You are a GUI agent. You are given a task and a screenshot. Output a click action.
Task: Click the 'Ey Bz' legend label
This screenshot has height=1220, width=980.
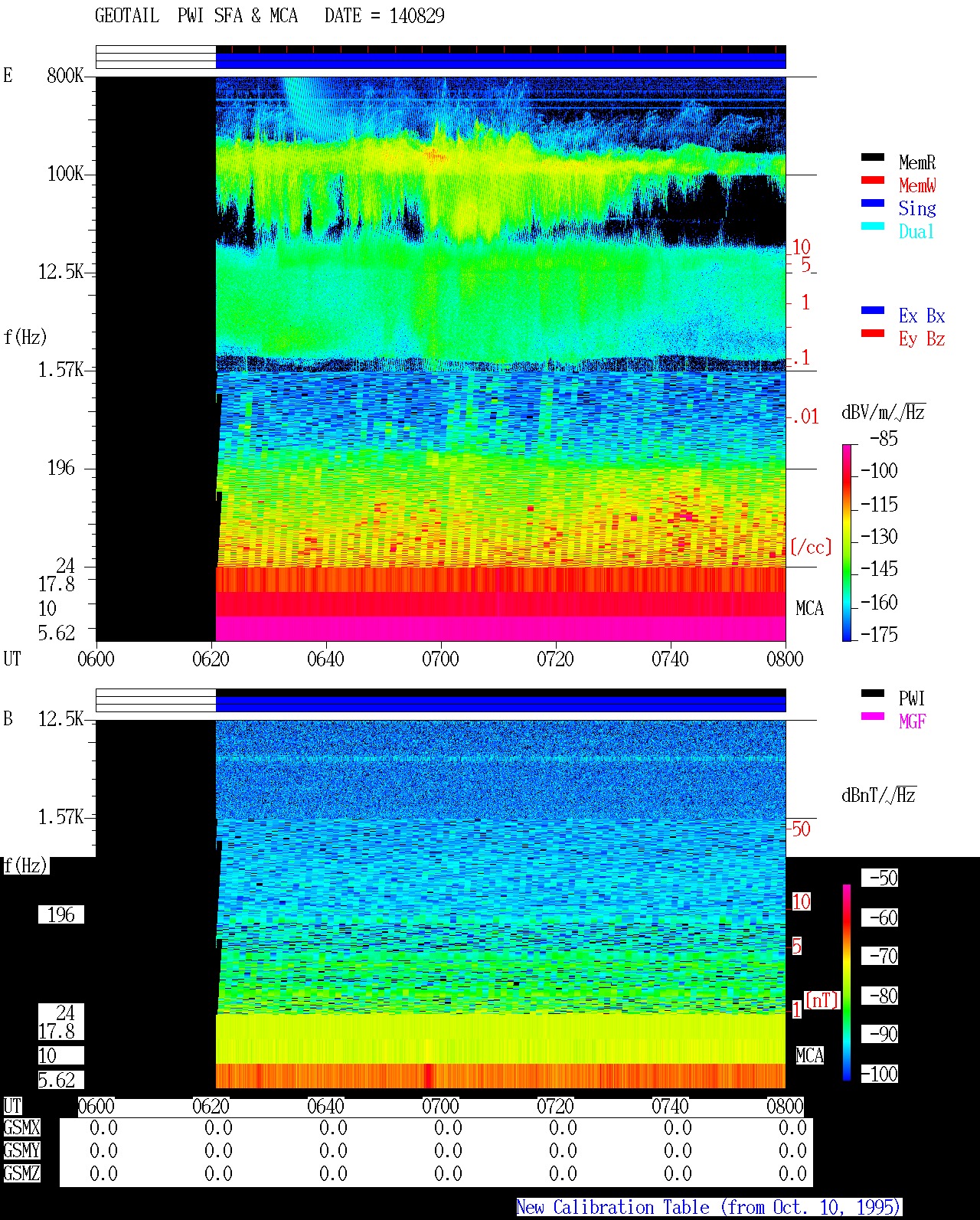point(922,339)
